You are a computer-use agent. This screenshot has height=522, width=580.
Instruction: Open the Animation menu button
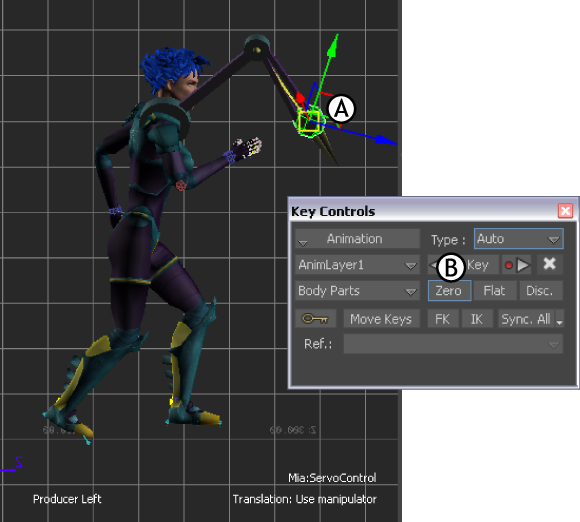pos(357,239)
